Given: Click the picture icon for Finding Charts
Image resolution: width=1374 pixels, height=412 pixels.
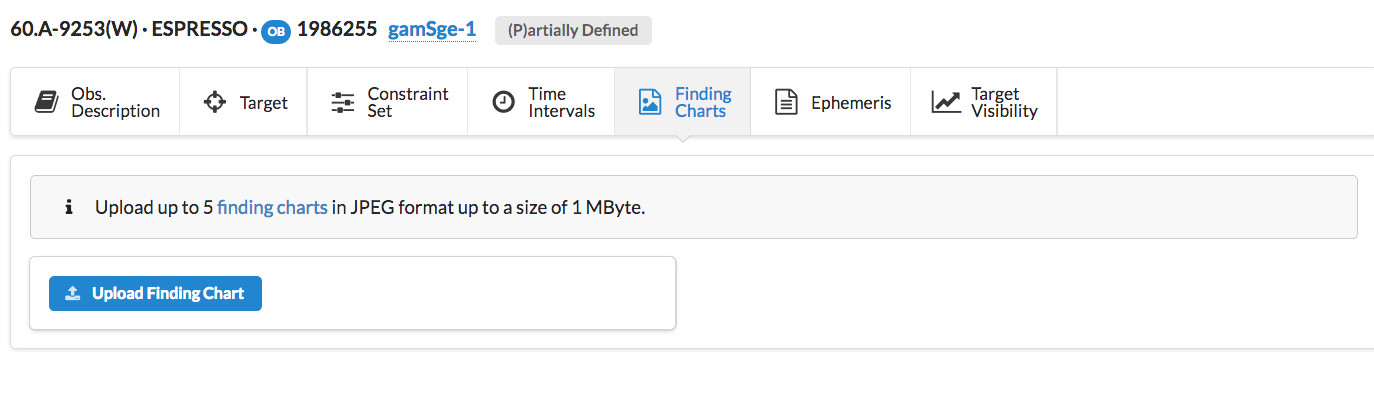Looking at the screenshot, I should click(650, 102).
